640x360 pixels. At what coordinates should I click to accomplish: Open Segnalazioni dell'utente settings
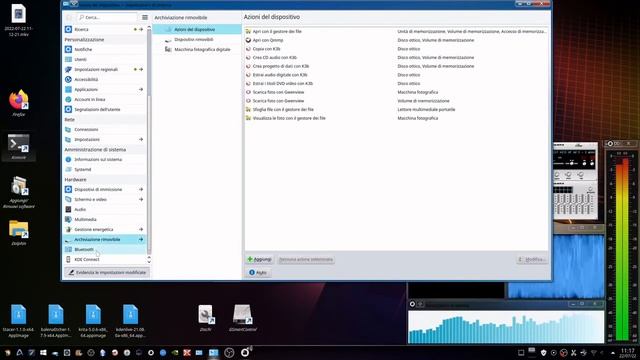[x=104, y=109]
